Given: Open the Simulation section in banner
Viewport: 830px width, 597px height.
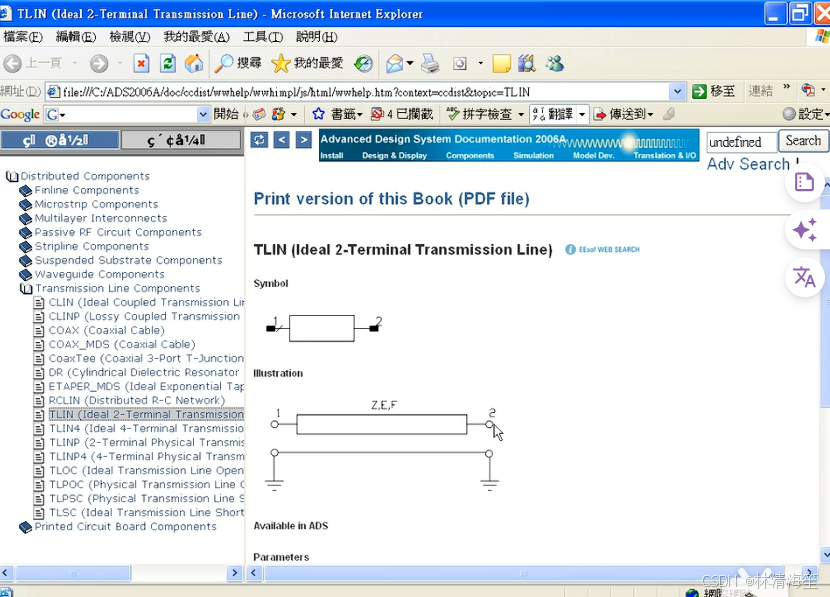Looking at the screenshot, I should [533, 156].
